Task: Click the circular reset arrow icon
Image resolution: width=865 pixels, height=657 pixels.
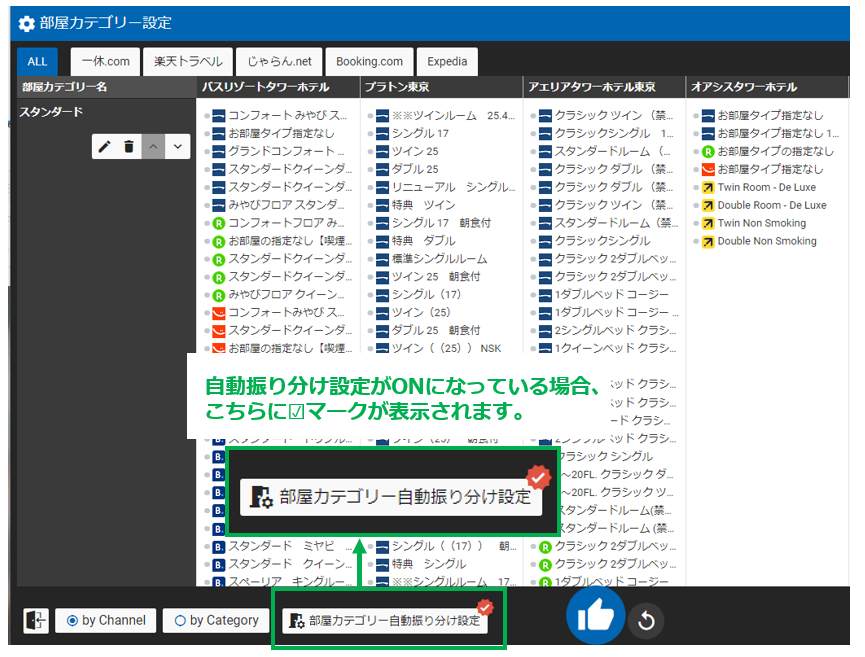Action: coord(646,621)
